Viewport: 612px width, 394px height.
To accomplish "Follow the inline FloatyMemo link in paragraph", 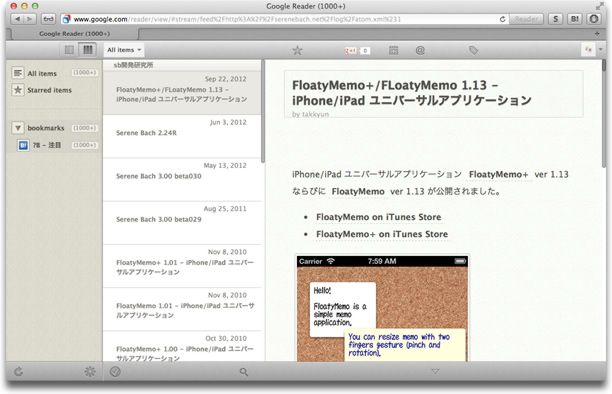I will [x=358, y=191].
